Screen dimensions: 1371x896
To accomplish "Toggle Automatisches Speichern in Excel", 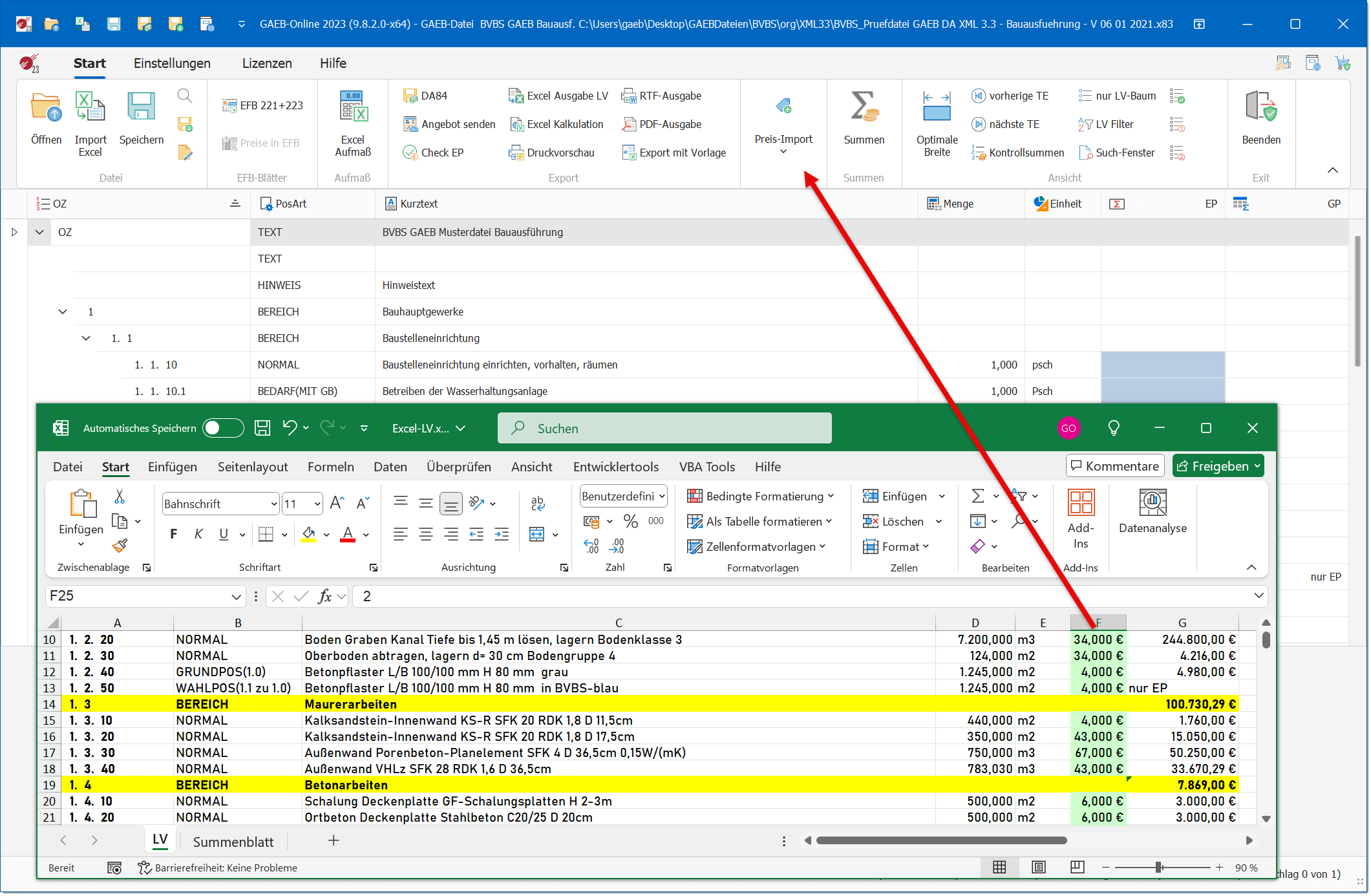I will click(222, 428).
